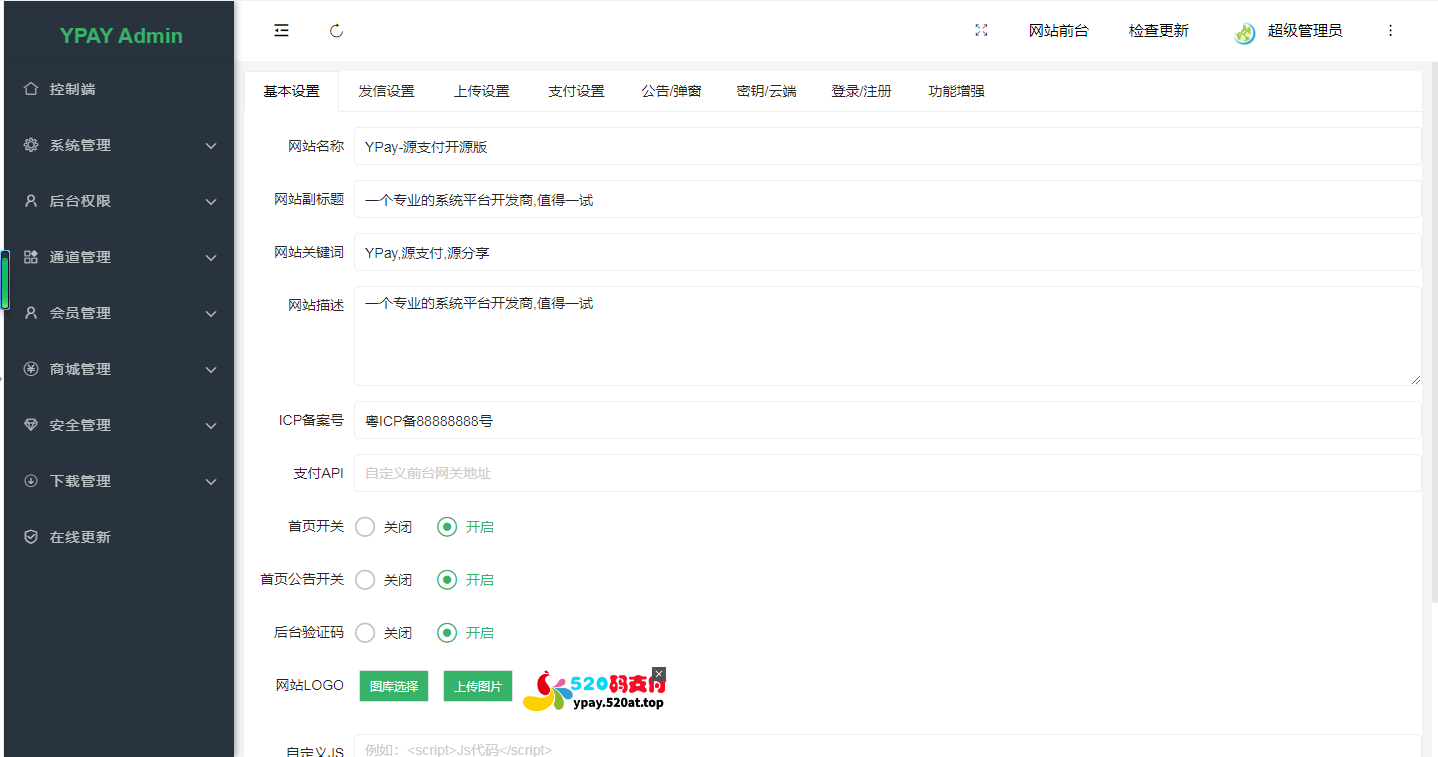
Task: Click the 图库选择 button
Action: [x=394, y=686]
